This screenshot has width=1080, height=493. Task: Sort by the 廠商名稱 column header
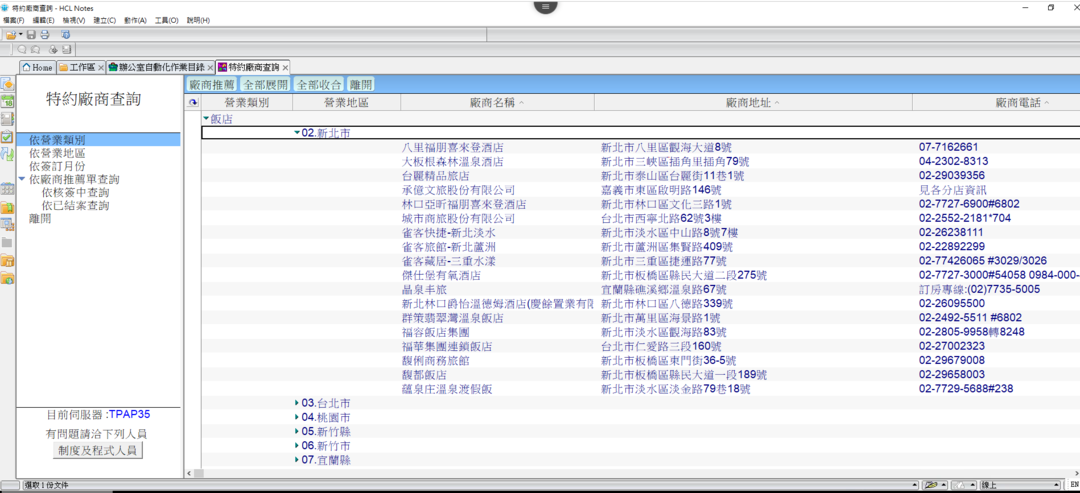(x=497, y=103)
